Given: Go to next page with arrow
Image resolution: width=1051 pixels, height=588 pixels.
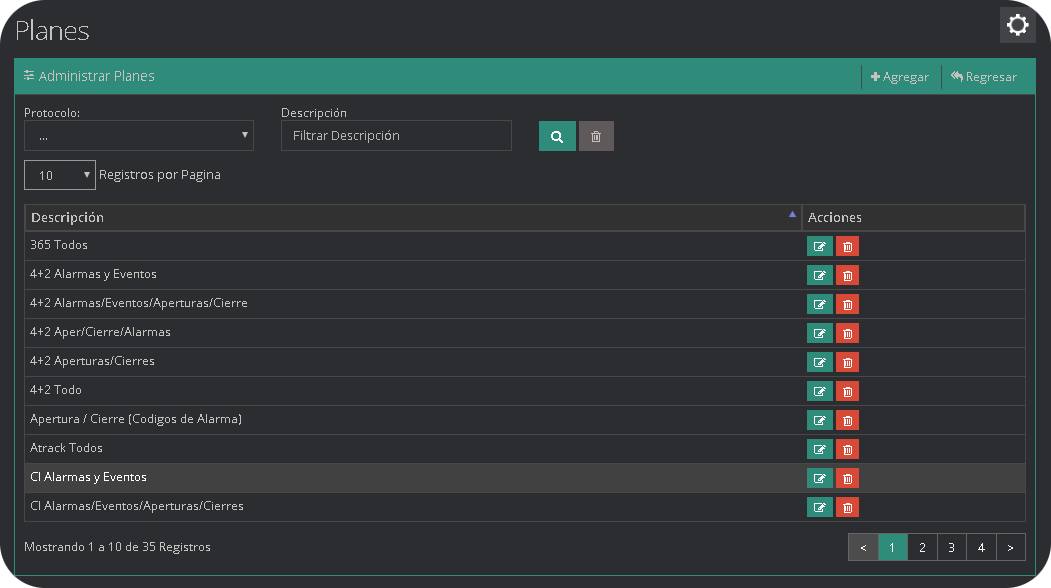Looking at the screenshot, I should (x=1011, y=547).
